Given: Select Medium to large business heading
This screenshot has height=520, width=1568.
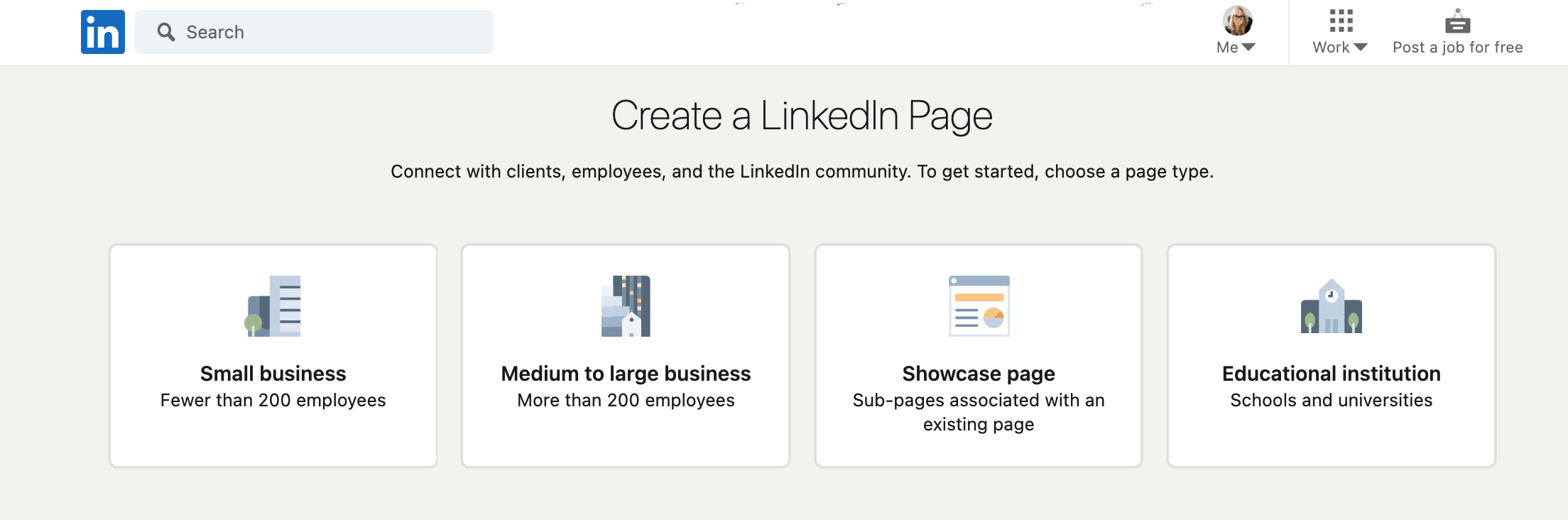Looking at the screenshot, I should coord(626,374).
